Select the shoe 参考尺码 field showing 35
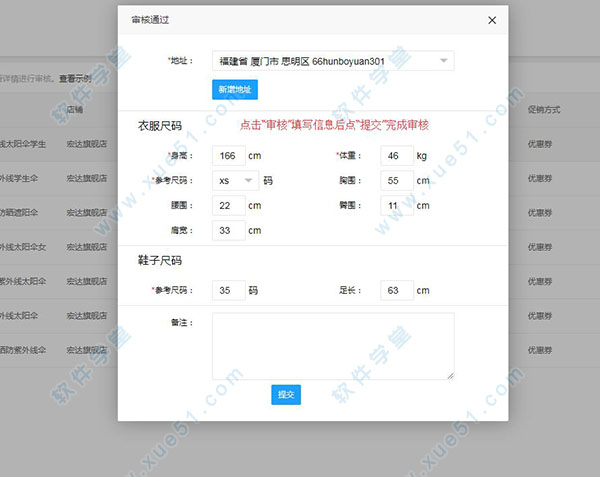 pyautogui.click(x=229, y=290)
